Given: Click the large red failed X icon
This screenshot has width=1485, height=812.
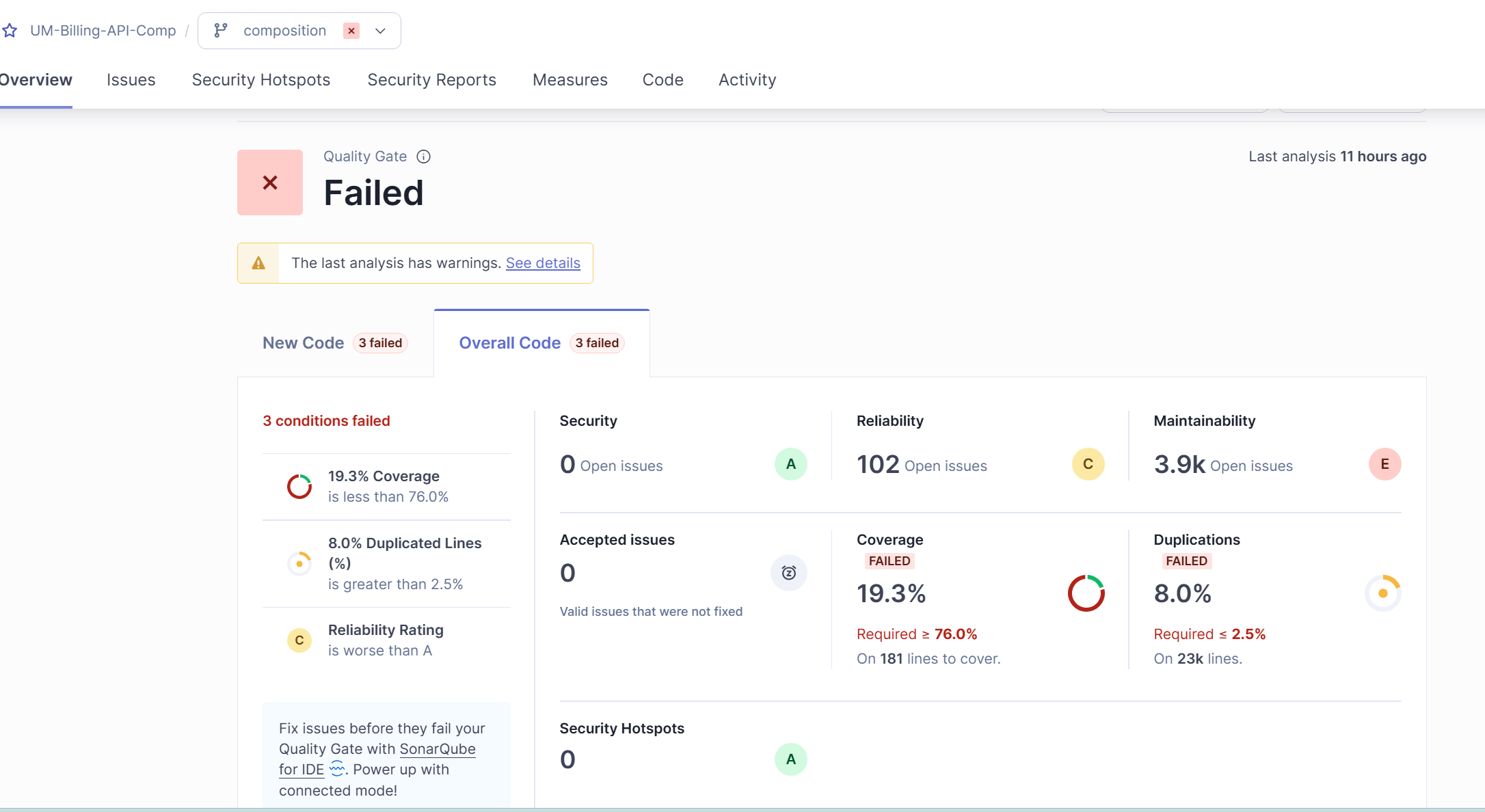Looking at the screenshot, I should click(x=270, y=182).
